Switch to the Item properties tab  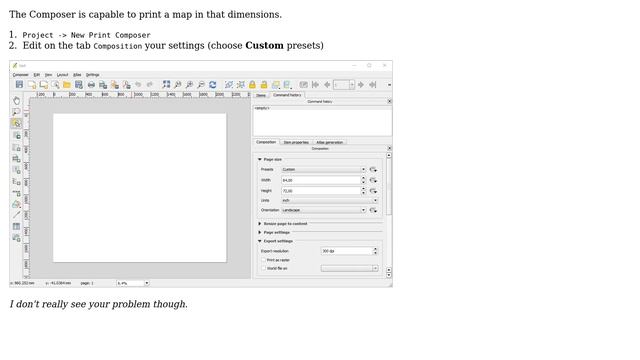point(296,142)
